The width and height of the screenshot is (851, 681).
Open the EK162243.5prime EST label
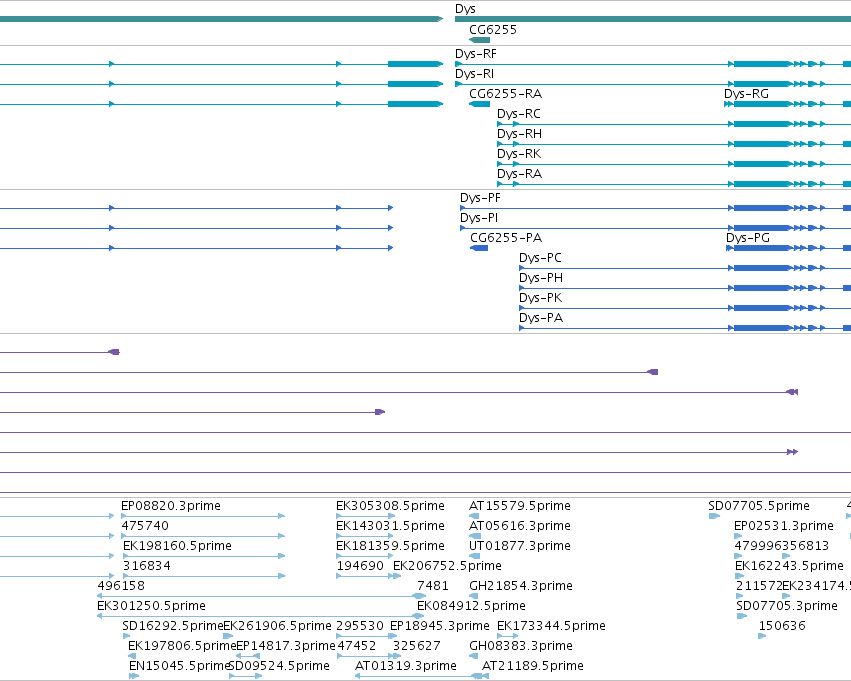(789, 567)
